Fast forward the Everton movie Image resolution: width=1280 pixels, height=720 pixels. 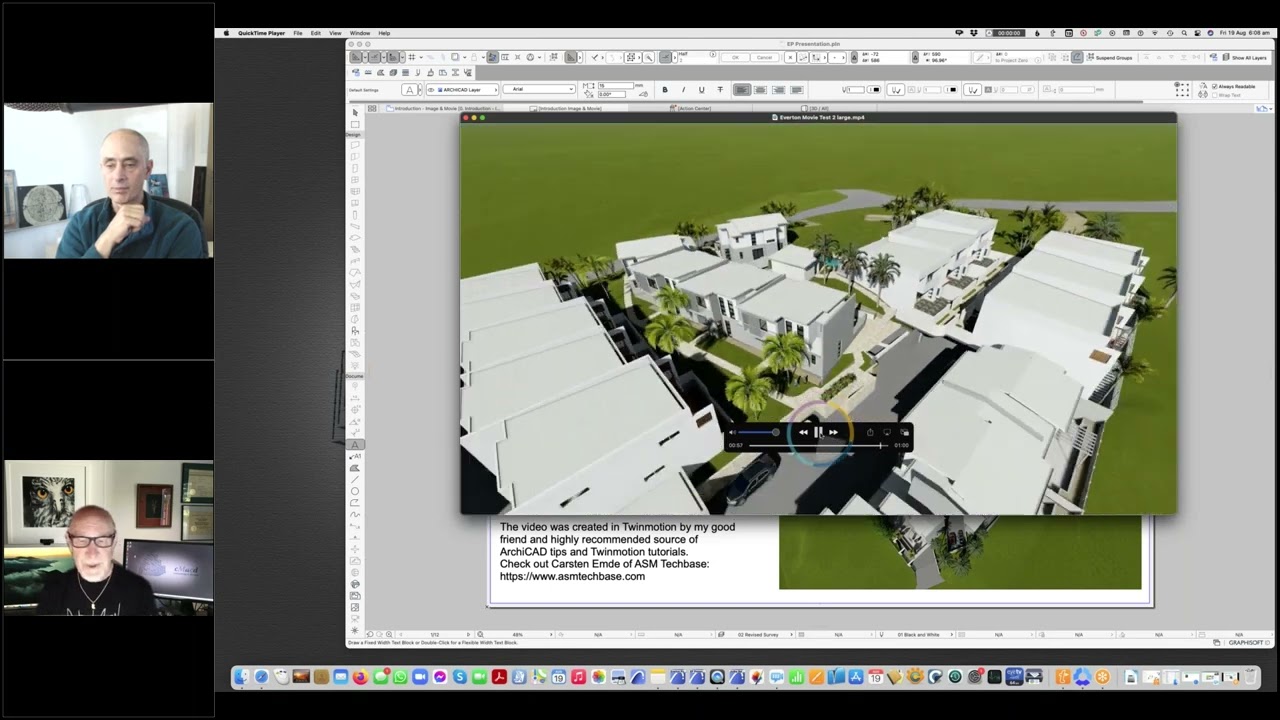click(x=833, y=432)
